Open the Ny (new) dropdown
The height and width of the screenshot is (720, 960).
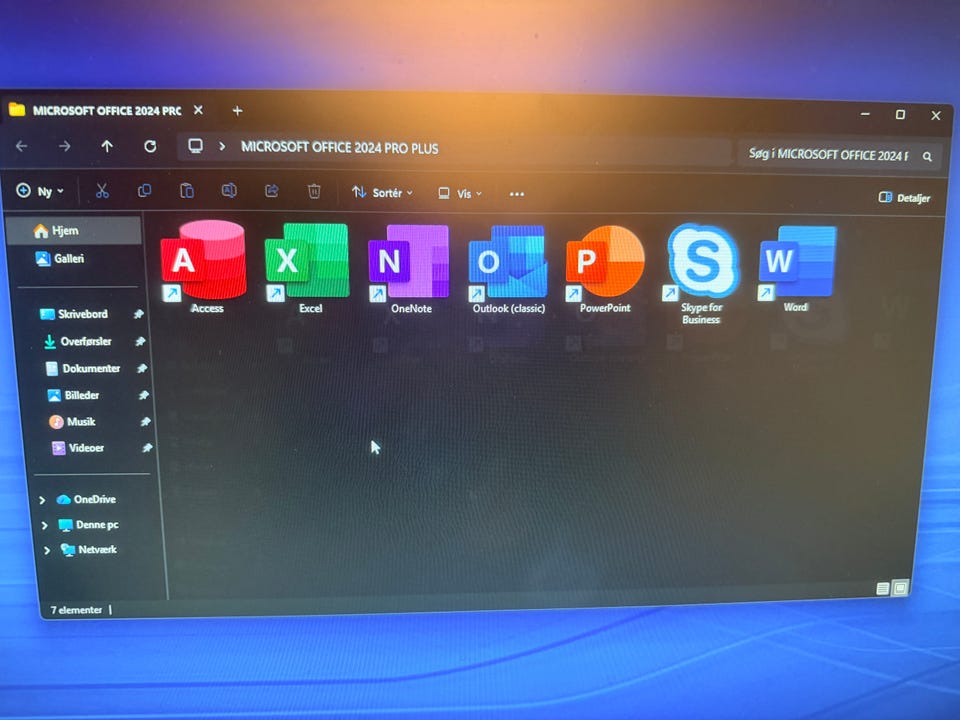pos(40,191)
